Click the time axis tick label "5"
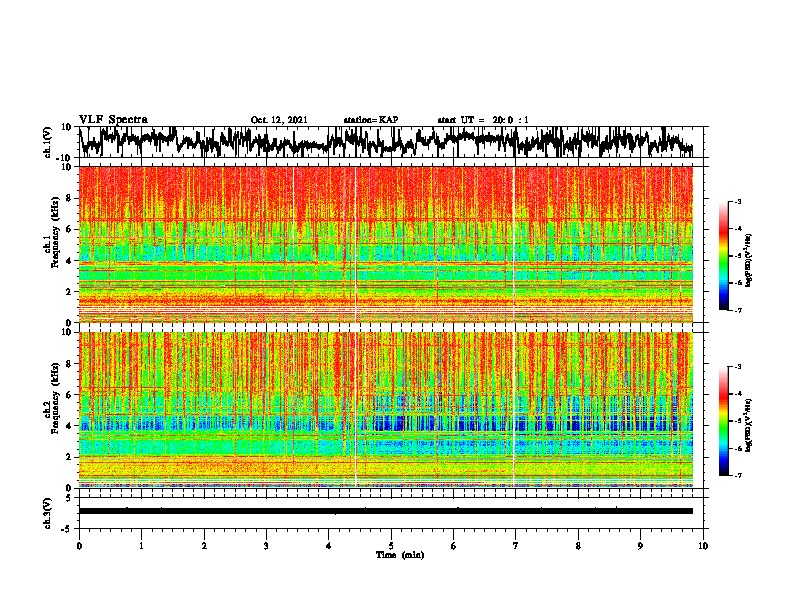Screen dimensions: 792x612 tap(391, 546)
